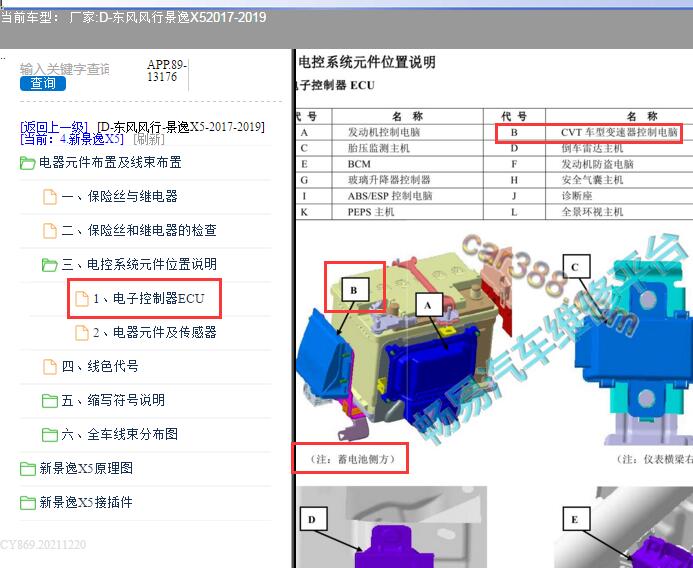
Task: Click document icon beside 四、线色代号
Action: click(50, 367)
